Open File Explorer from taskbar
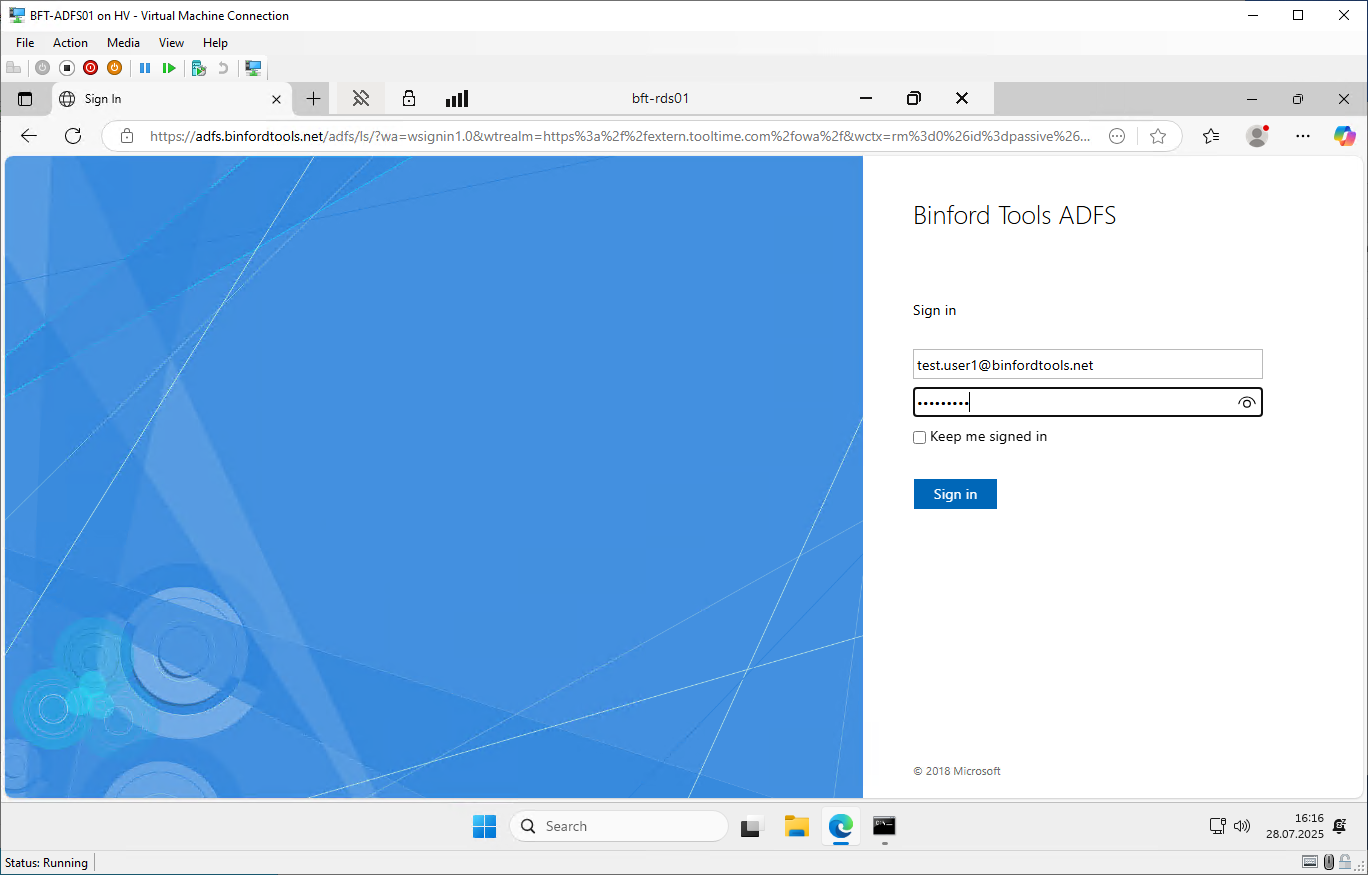 click(x=797, y=826)
